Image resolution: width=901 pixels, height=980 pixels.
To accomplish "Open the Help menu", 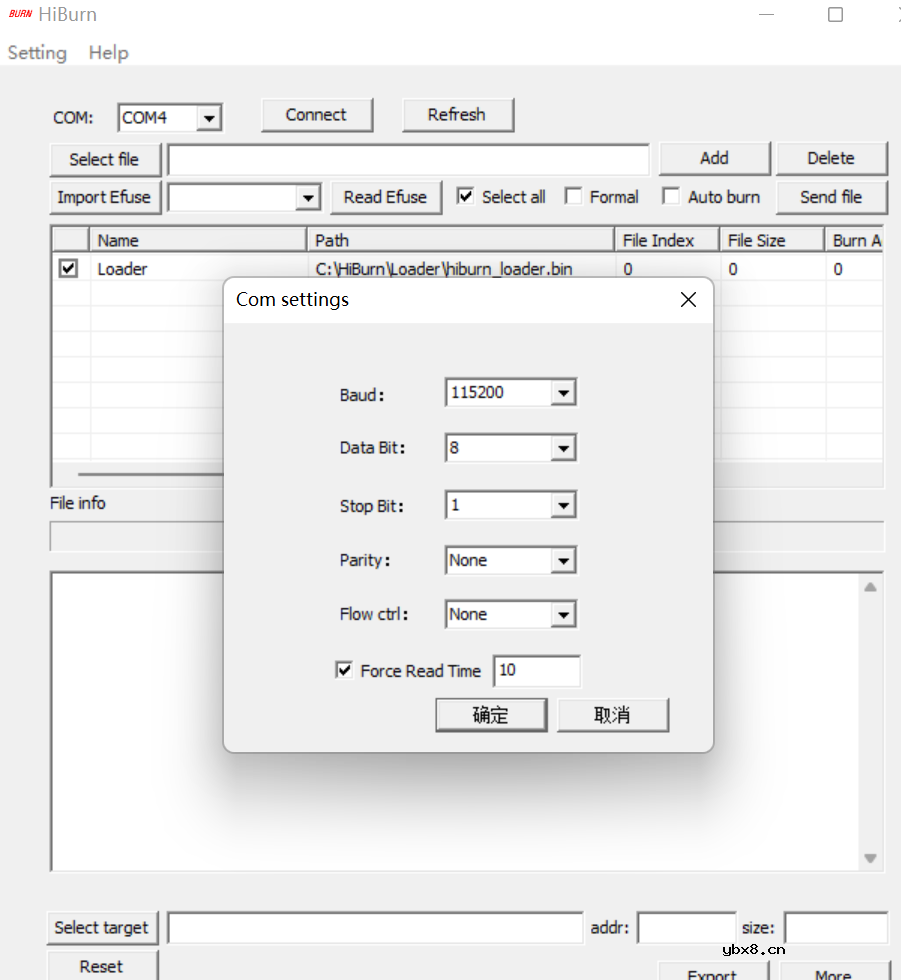I will pyautogui.click(x=108, y=53).
